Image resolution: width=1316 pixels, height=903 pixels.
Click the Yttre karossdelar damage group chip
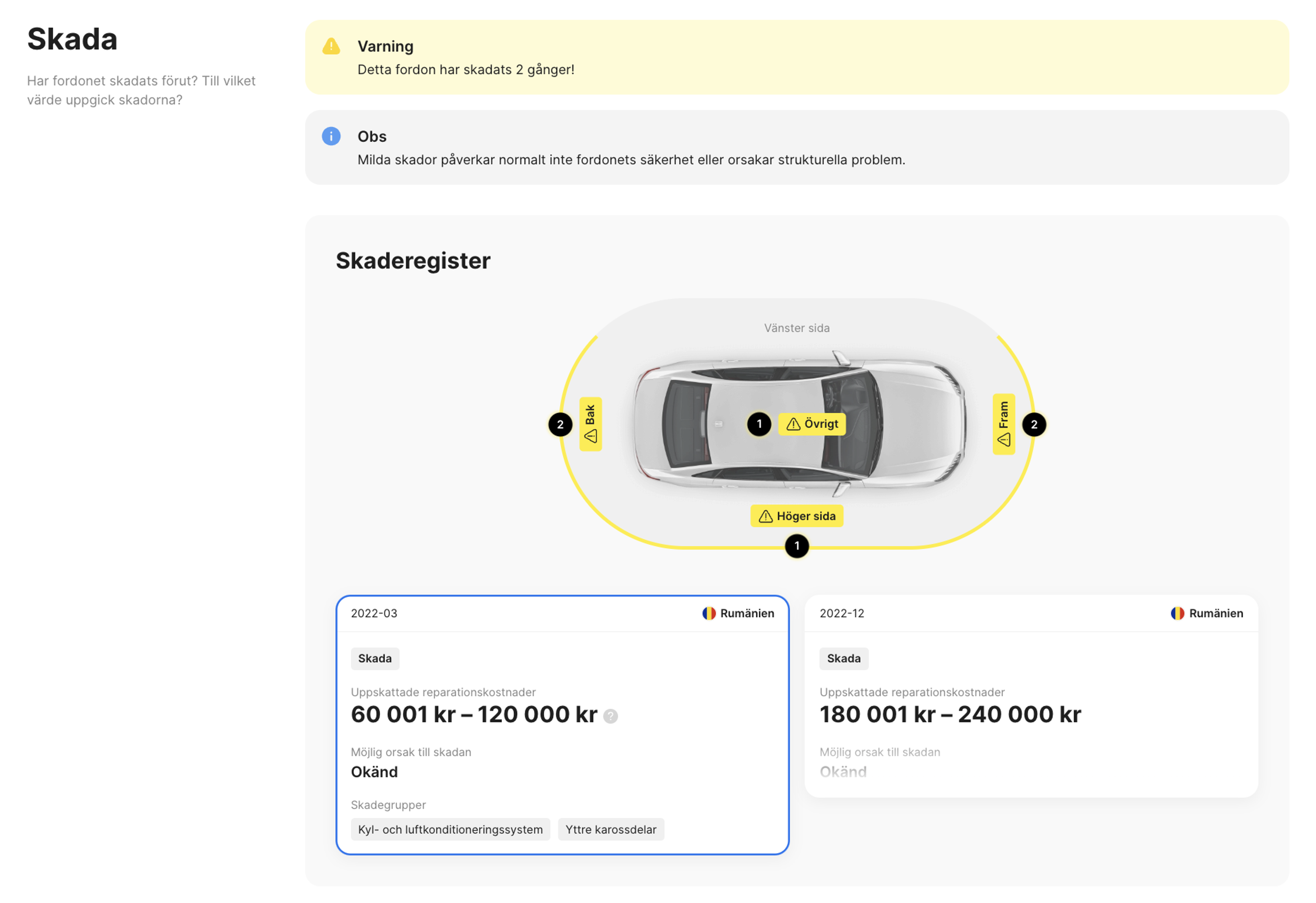pyautogui.click(x=611, y=830)
